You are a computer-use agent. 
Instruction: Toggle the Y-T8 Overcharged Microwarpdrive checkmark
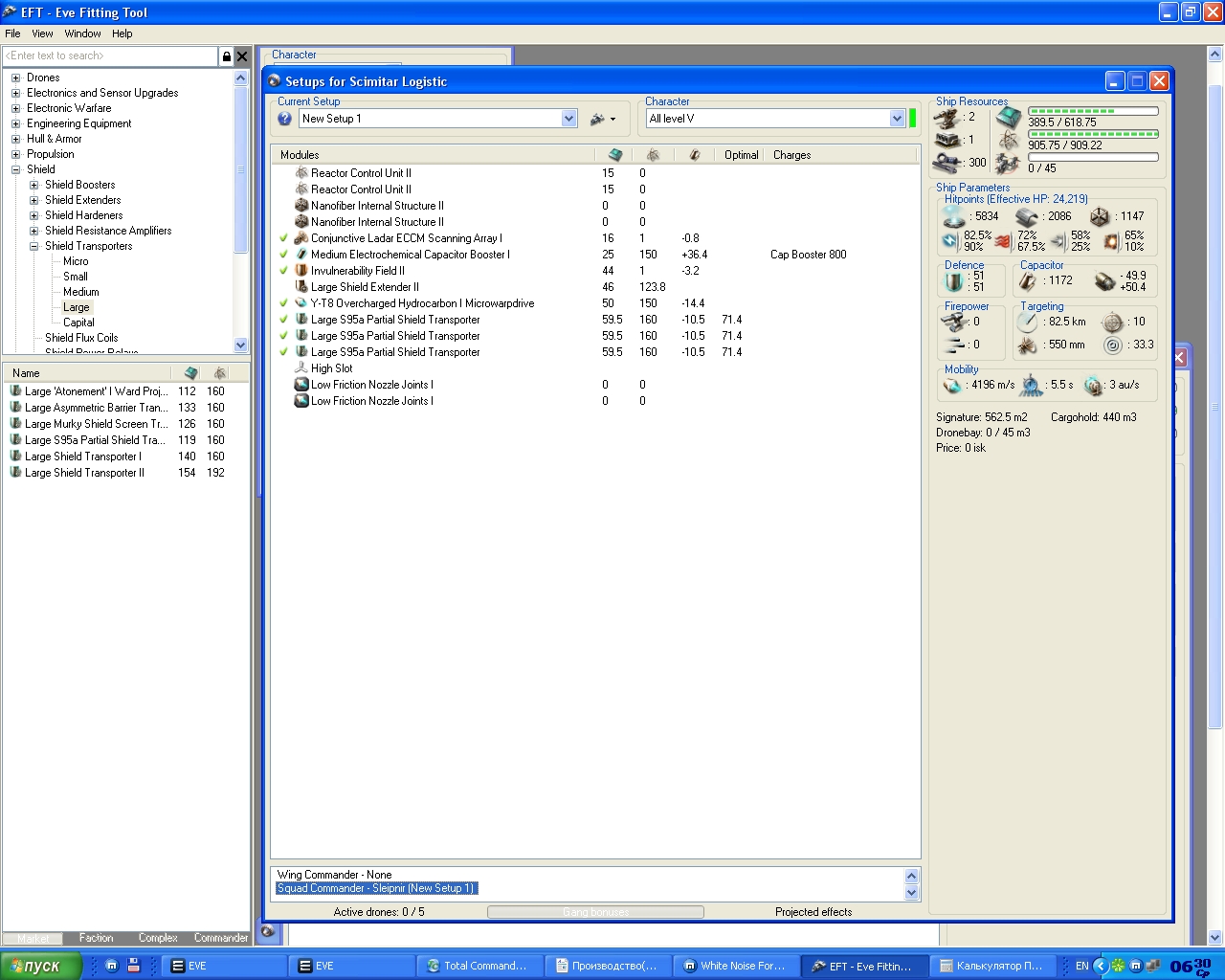click(284, 303)
